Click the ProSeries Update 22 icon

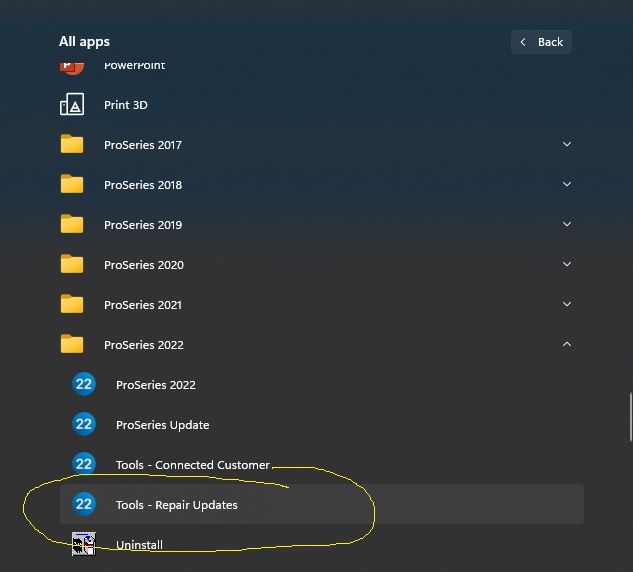84,425
